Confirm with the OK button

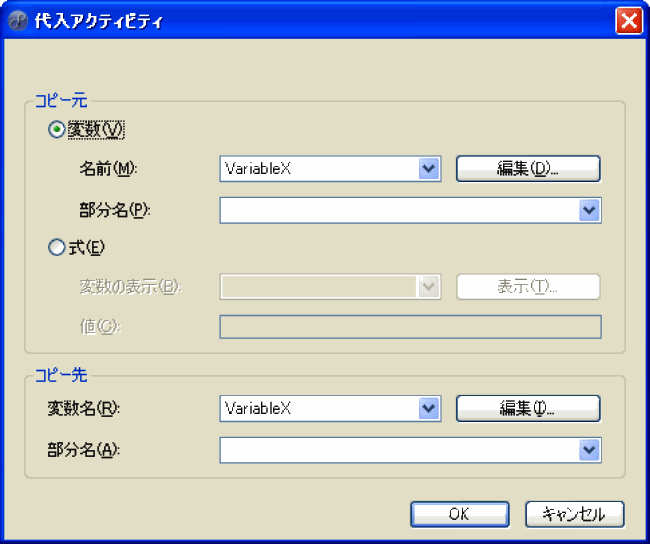[x=460, y=515]
